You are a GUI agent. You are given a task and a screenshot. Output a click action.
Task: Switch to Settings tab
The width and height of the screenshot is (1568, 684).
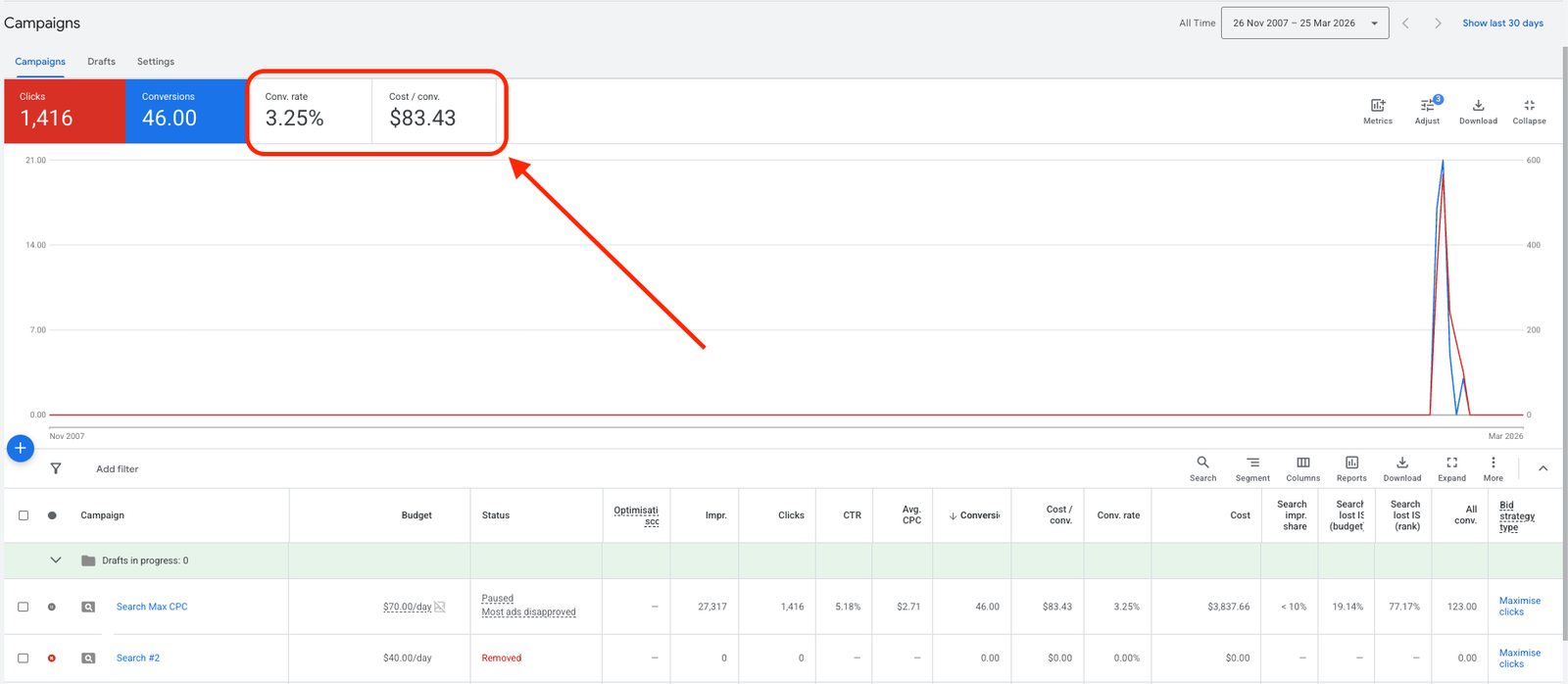[x=156, y=62]
